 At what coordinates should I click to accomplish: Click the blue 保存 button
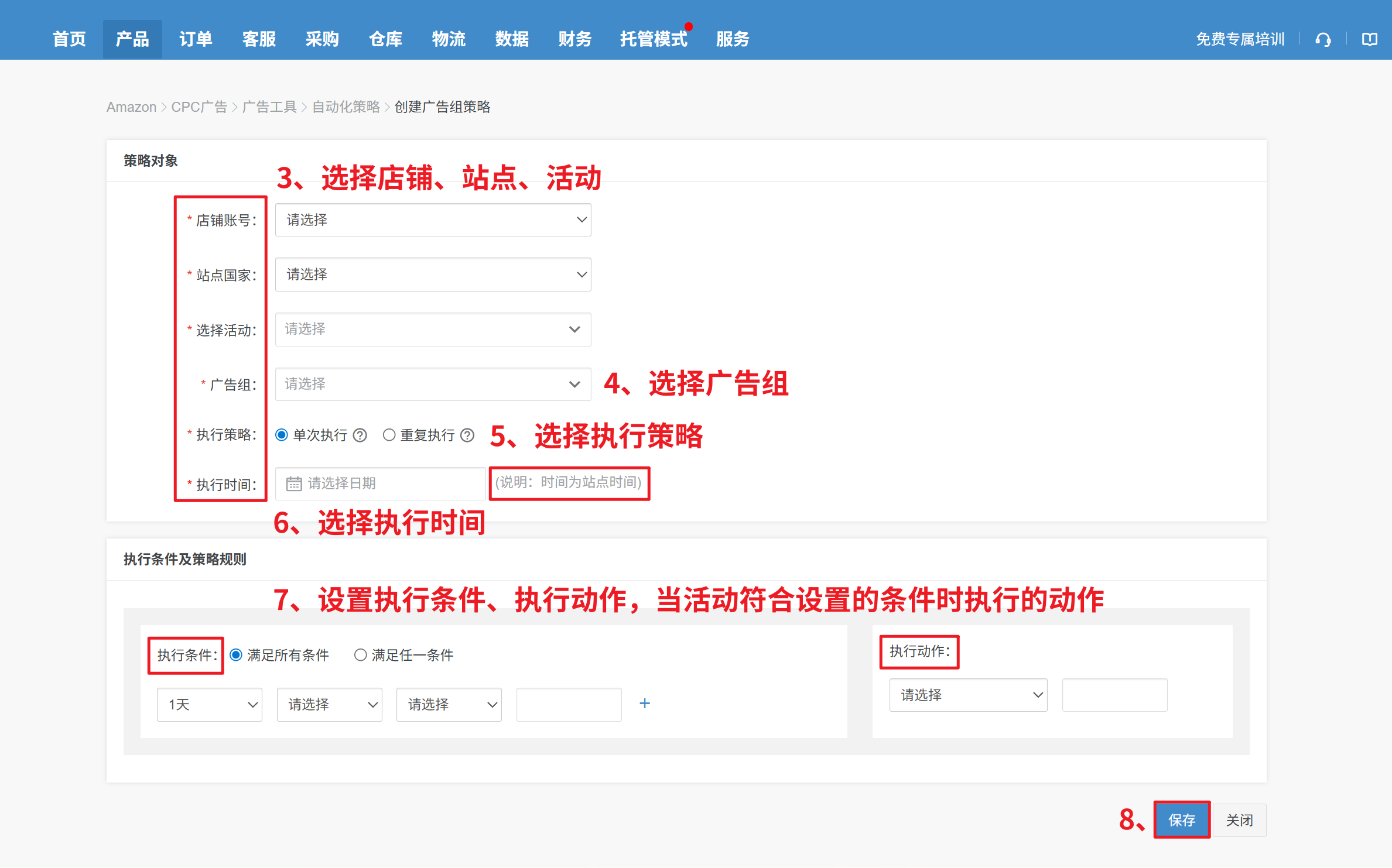(x=1182, y=820)
